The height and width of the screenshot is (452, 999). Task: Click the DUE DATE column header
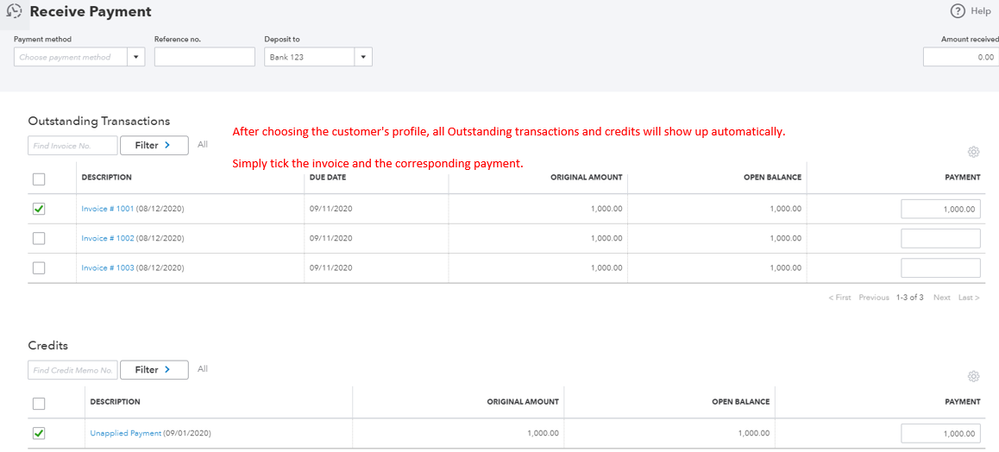coord(327,177)
